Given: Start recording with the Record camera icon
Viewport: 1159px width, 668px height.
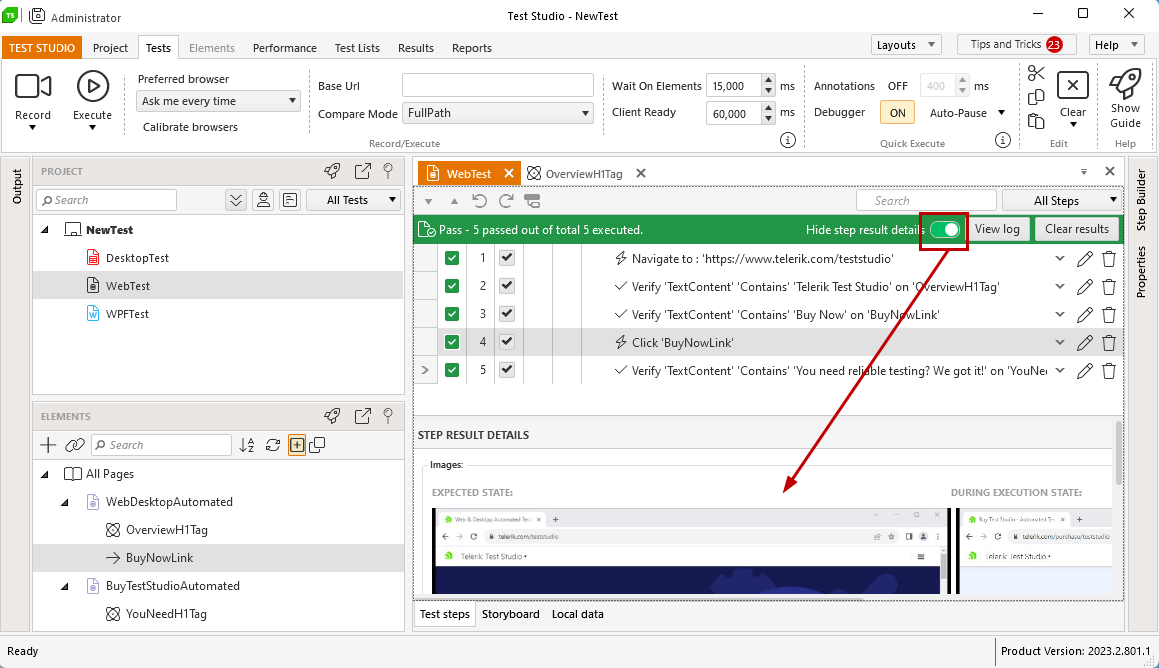Looking at the screenshot, I should click(33, 86).
